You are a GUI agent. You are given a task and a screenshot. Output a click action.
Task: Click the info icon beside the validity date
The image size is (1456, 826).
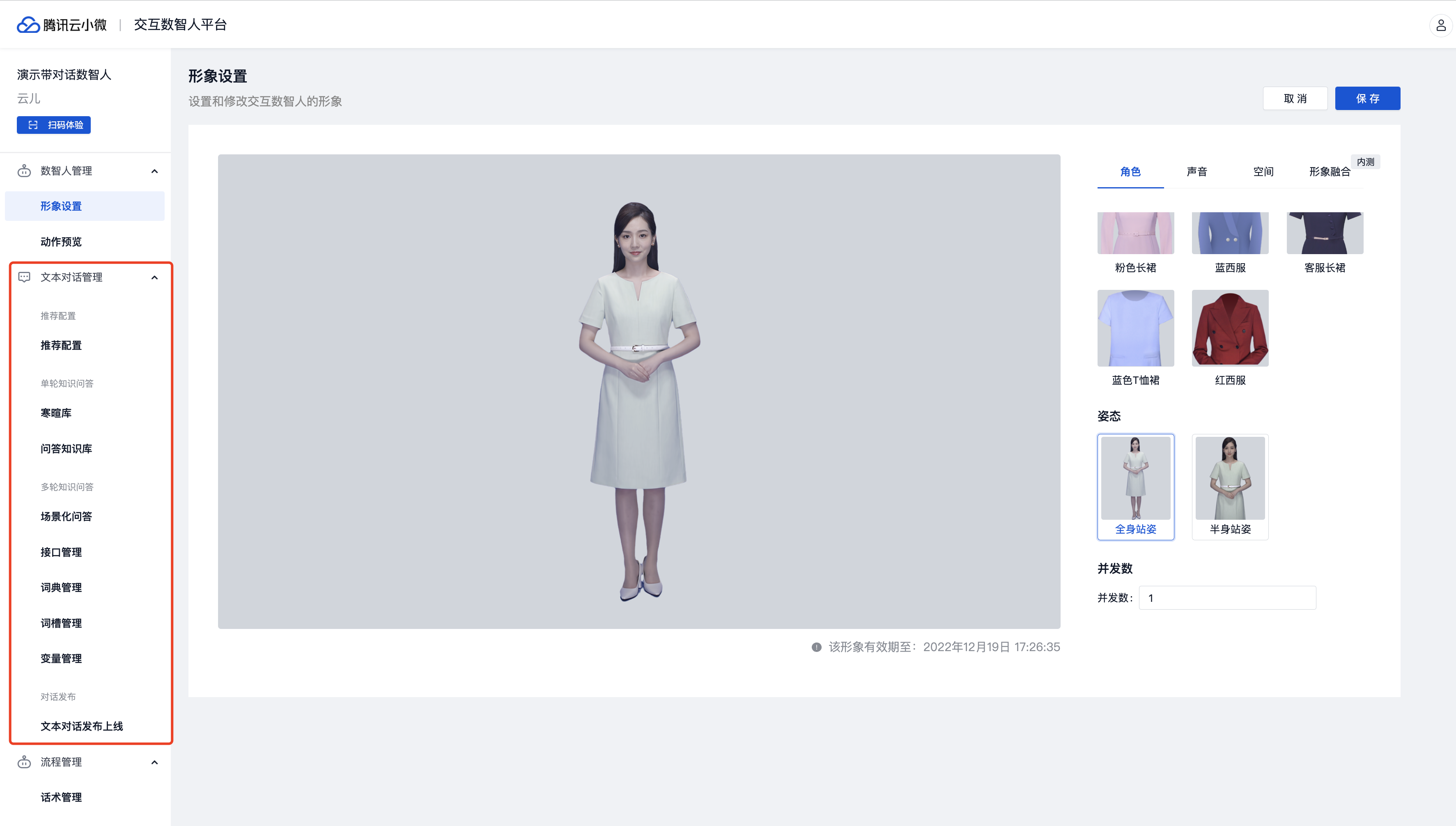click(x=816, y=647)
